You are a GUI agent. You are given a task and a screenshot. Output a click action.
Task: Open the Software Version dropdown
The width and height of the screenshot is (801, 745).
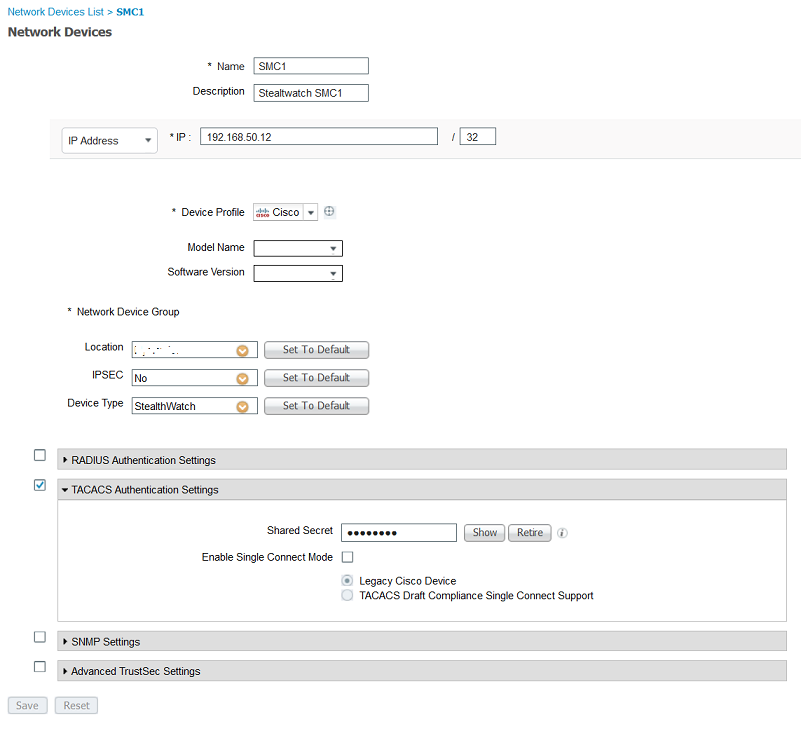coord(298,273)
